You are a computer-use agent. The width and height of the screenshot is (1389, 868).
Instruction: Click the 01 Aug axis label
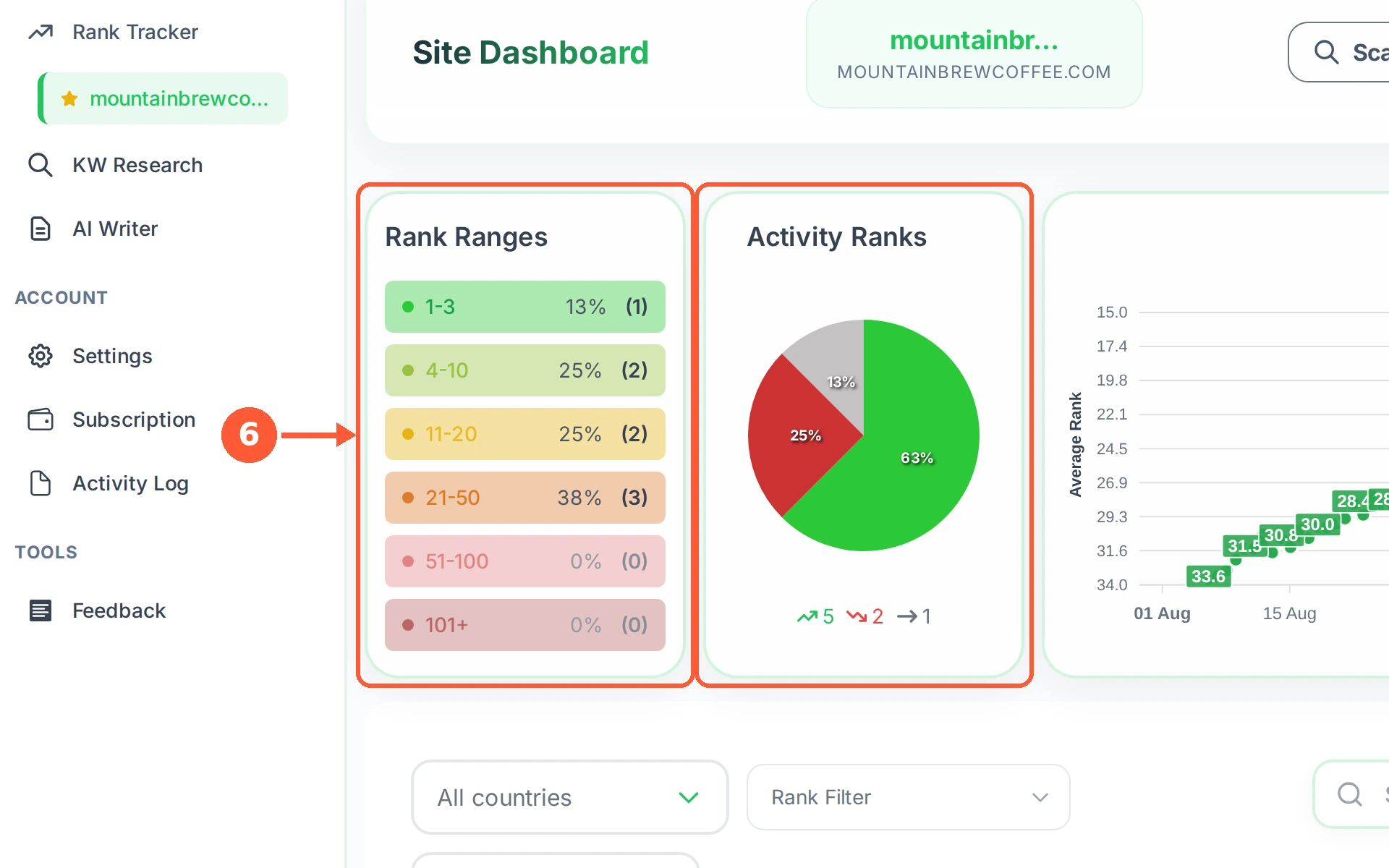(1162, 613)
